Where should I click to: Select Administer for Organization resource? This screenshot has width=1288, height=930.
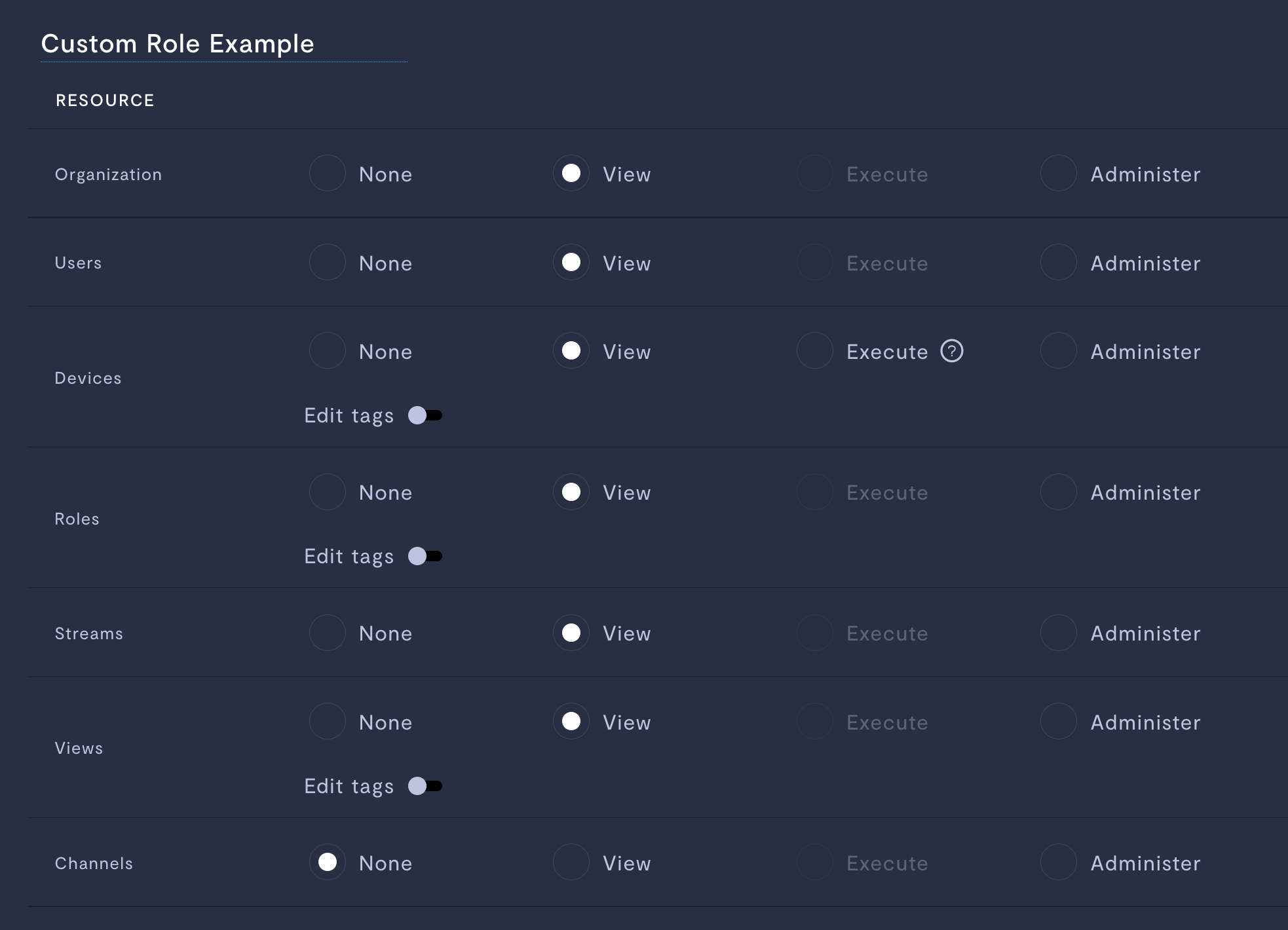pyautogui.click(x=1059, y=174)
